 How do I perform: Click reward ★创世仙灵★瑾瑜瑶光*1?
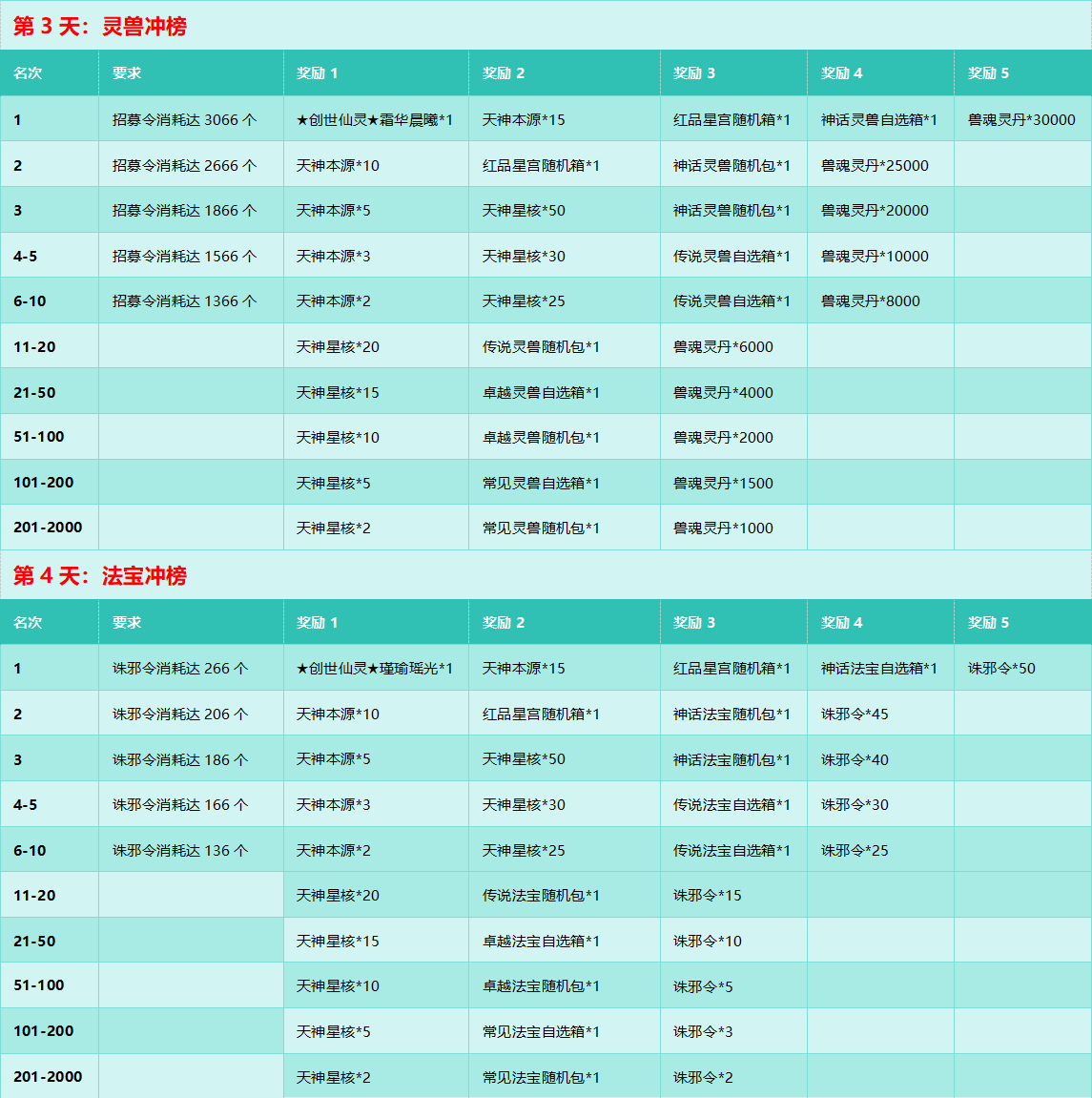tap(375, 668)
